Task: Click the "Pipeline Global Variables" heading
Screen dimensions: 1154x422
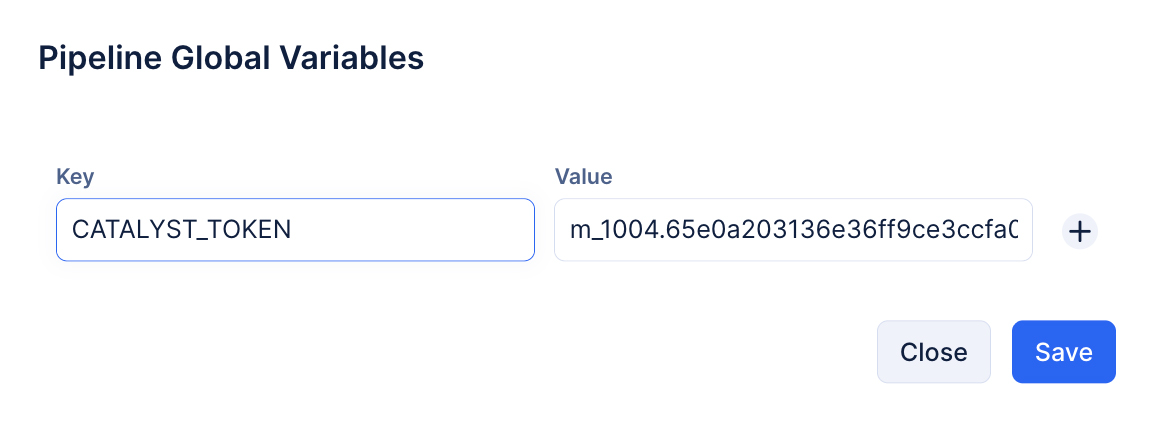Action: (x=231, y=58)
